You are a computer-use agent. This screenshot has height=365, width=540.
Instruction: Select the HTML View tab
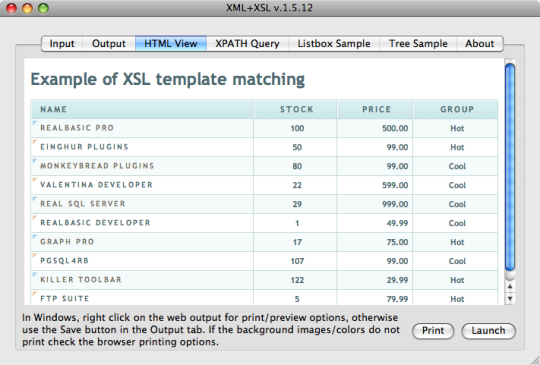(x=171, y=44)
